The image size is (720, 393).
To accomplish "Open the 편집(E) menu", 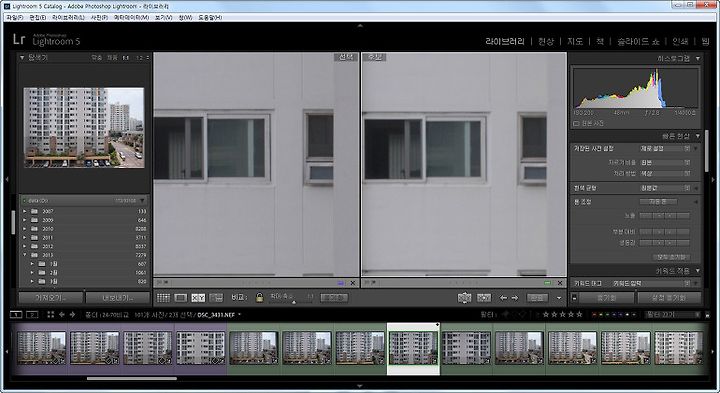I will click(x=38, y=17).
